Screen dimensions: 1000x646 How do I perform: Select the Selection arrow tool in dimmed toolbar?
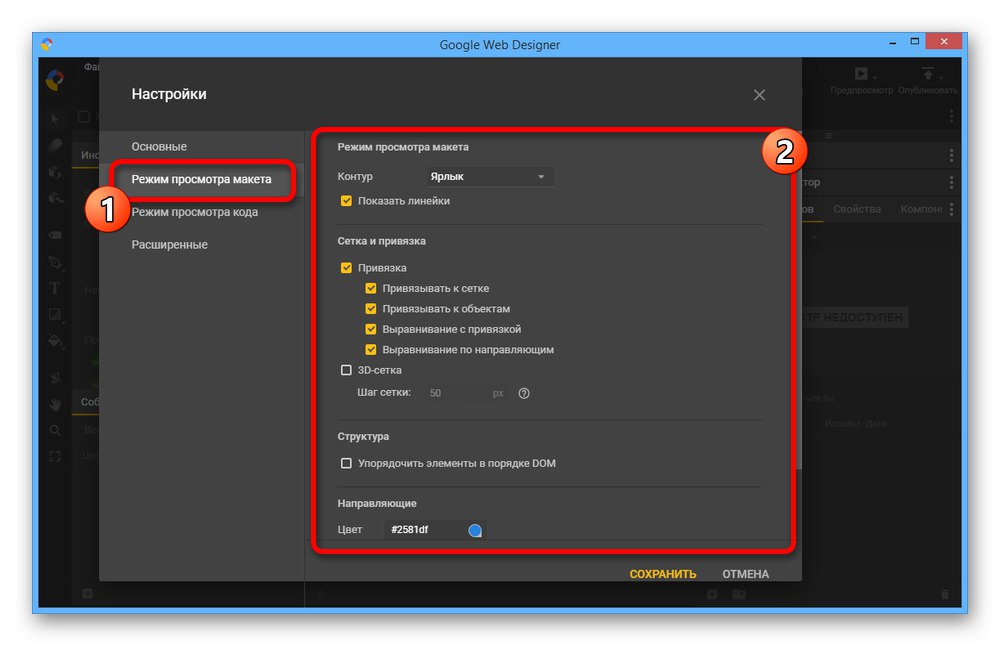coord(55,119)
